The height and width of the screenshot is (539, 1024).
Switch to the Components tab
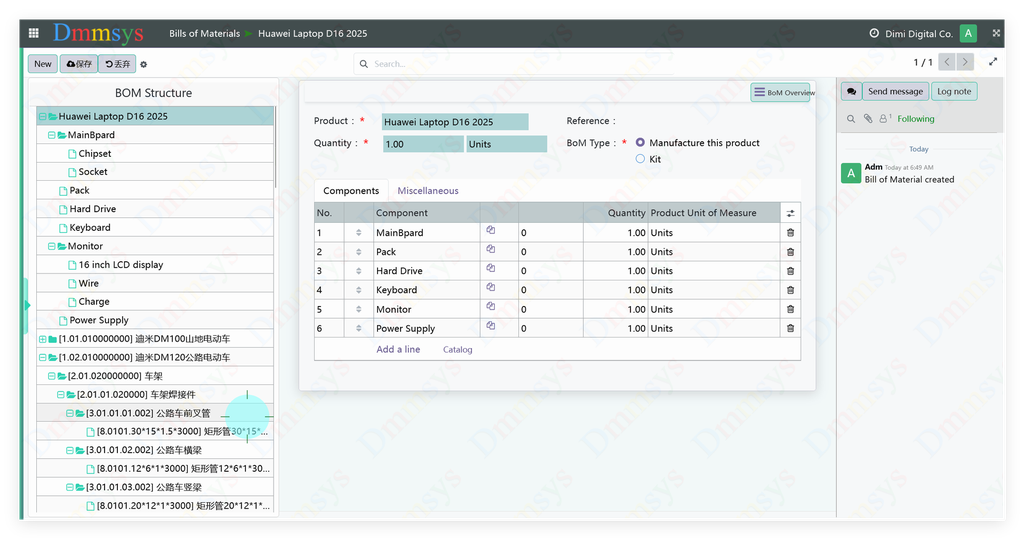351,191
